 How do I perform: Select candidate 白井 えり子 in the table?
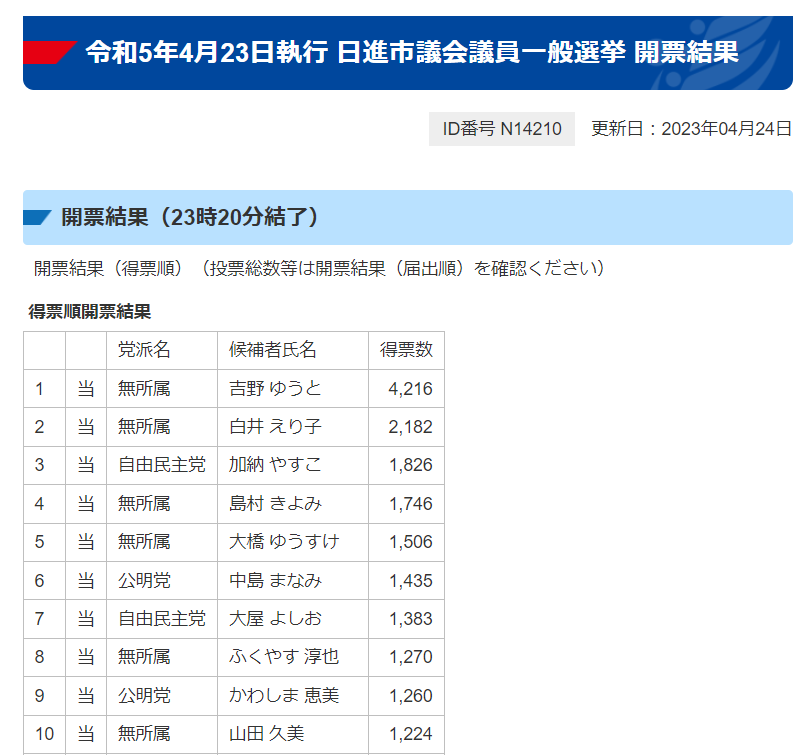(275, 427)
